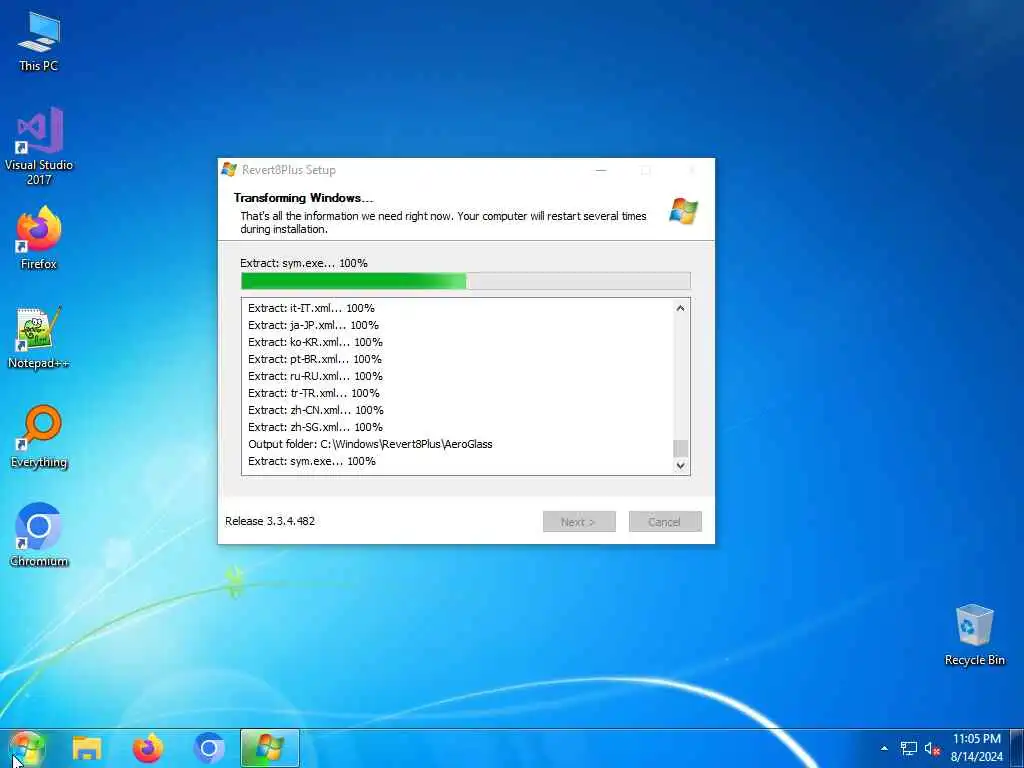Select 'Extract: zh-SG.xml... 100%' log line
Image resolution: width=1024 pixels, height=768 pixels.
click(x=315, y=427)
